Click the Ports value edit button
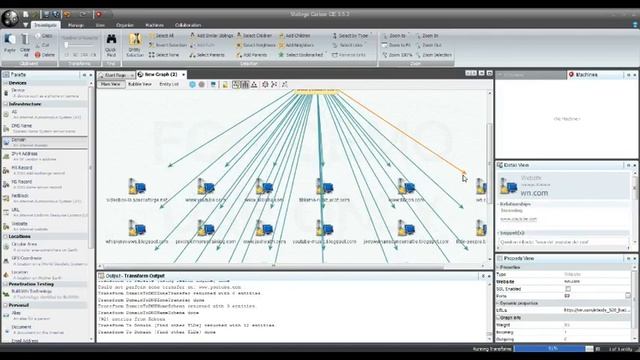This screenshot has height=360, width=640. tap(628, 296)
